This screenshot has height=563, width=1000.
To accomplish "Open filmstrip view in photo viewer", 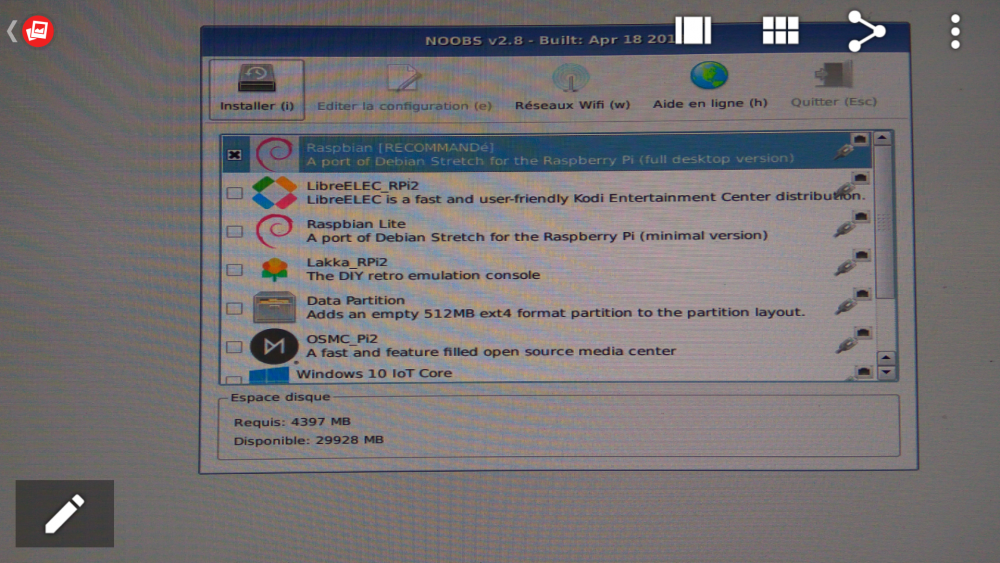I will click(693, 30).
